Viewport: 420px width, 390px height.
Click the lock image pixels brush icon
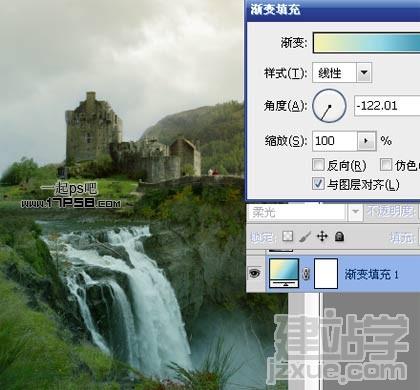[305, 237]
